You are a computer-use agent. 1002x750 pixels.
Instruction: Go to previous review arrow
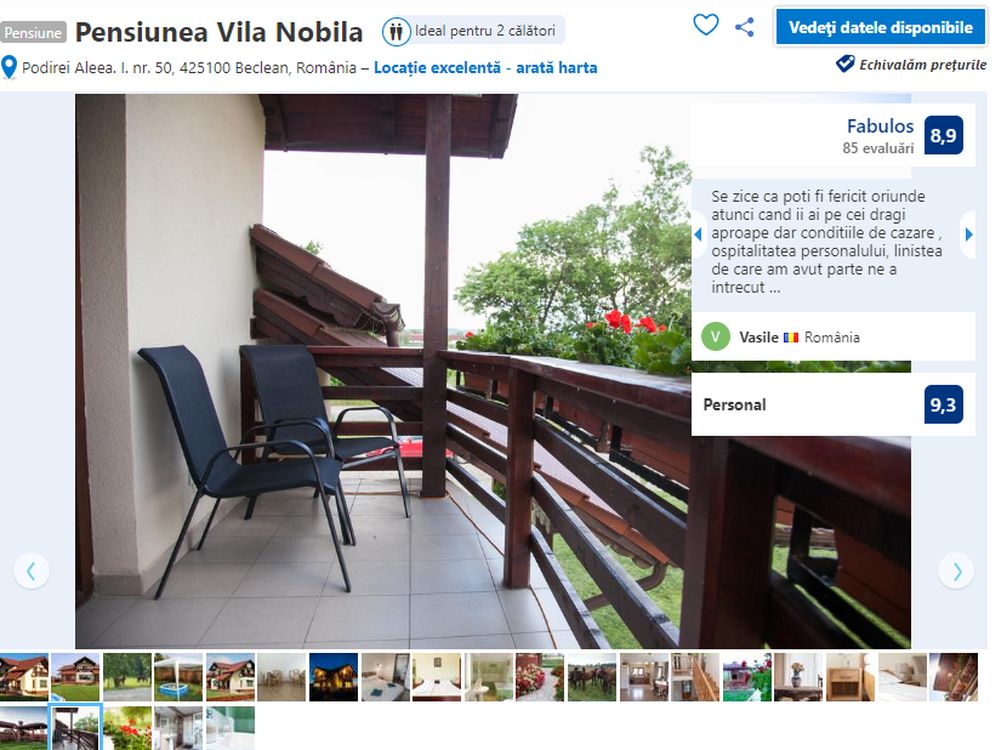(698, 234)
